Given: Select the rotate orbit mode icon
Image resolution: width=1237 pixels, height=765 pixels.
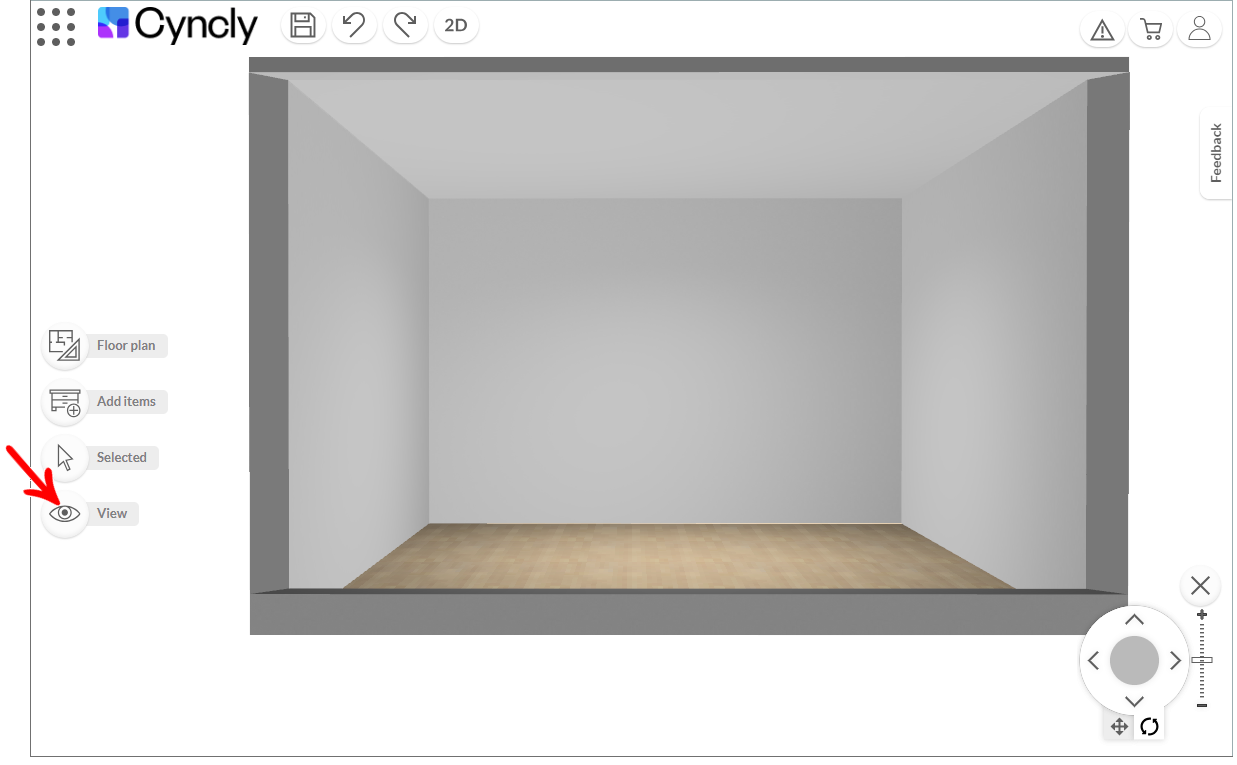Looking at the screenshot, I should coord(1149,727).
